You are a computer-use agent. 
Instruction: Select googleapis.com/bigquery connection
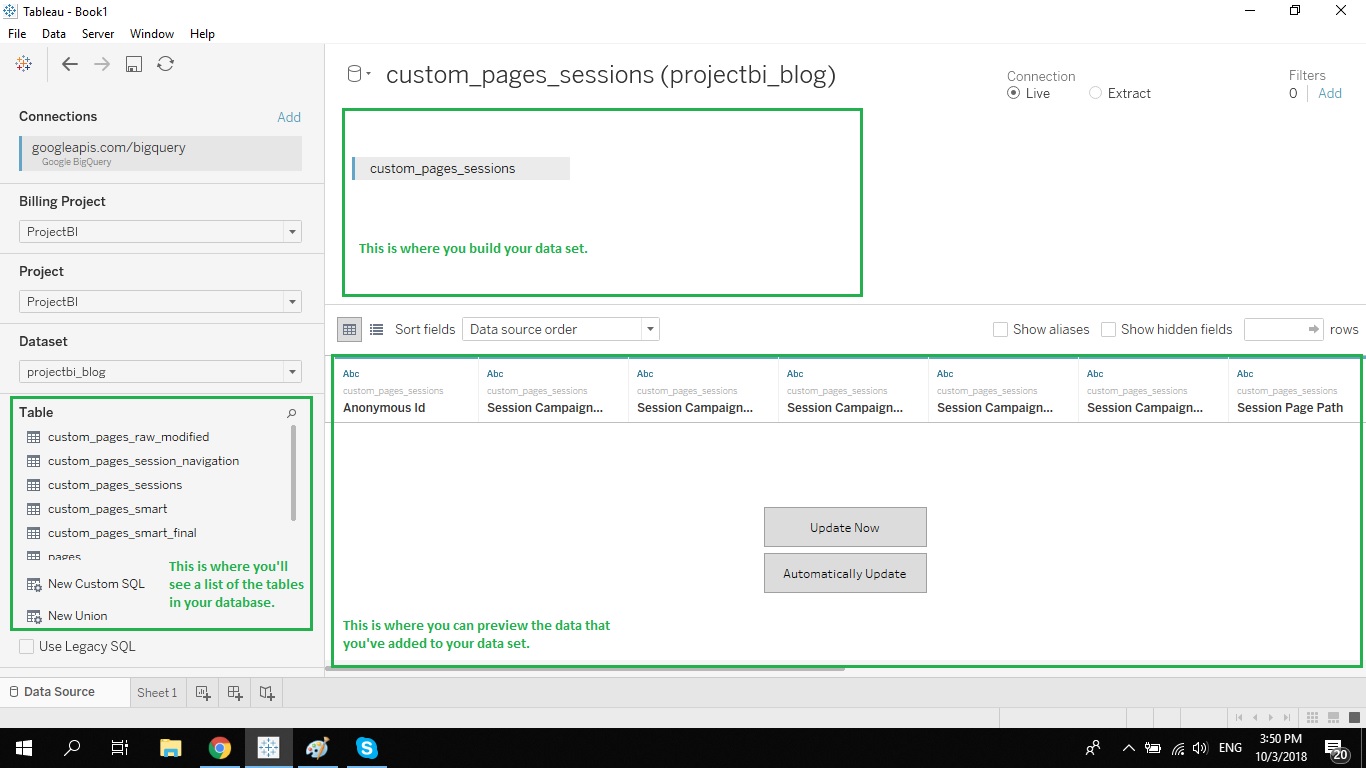[160, 153]
